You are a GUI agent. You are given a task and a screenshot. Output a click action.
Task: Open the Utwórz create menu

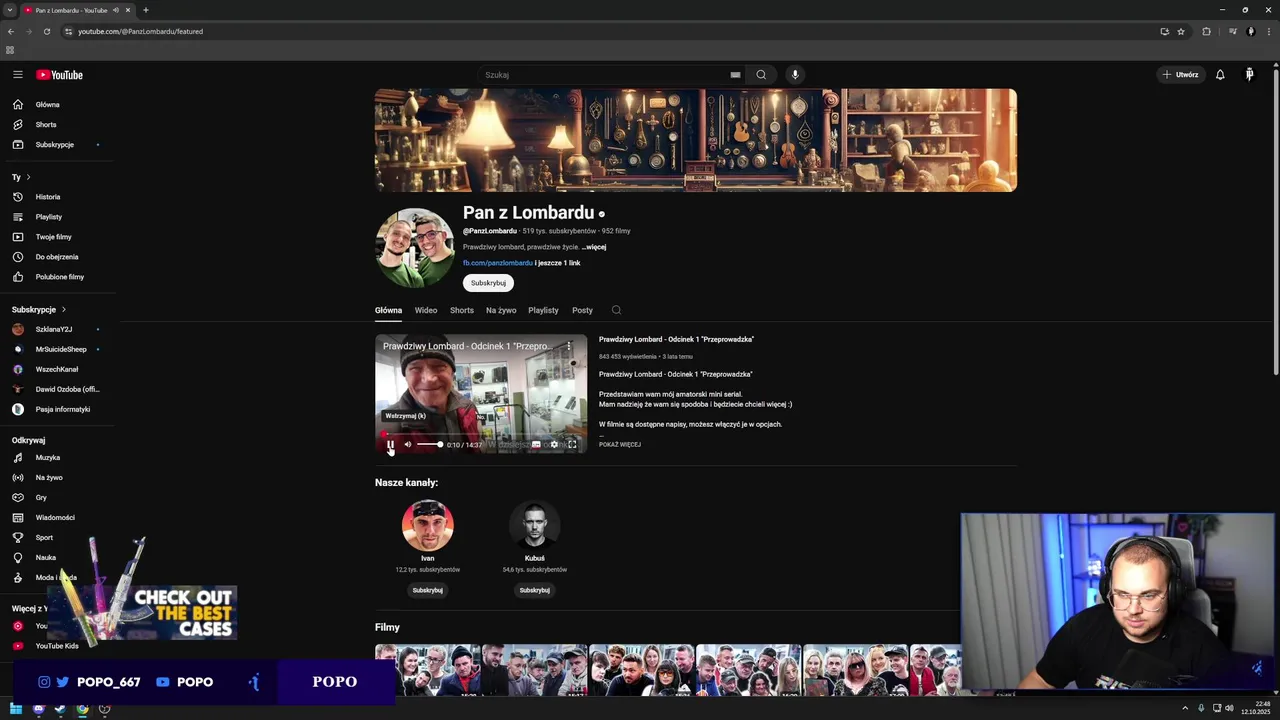(x=1180, y=75)
